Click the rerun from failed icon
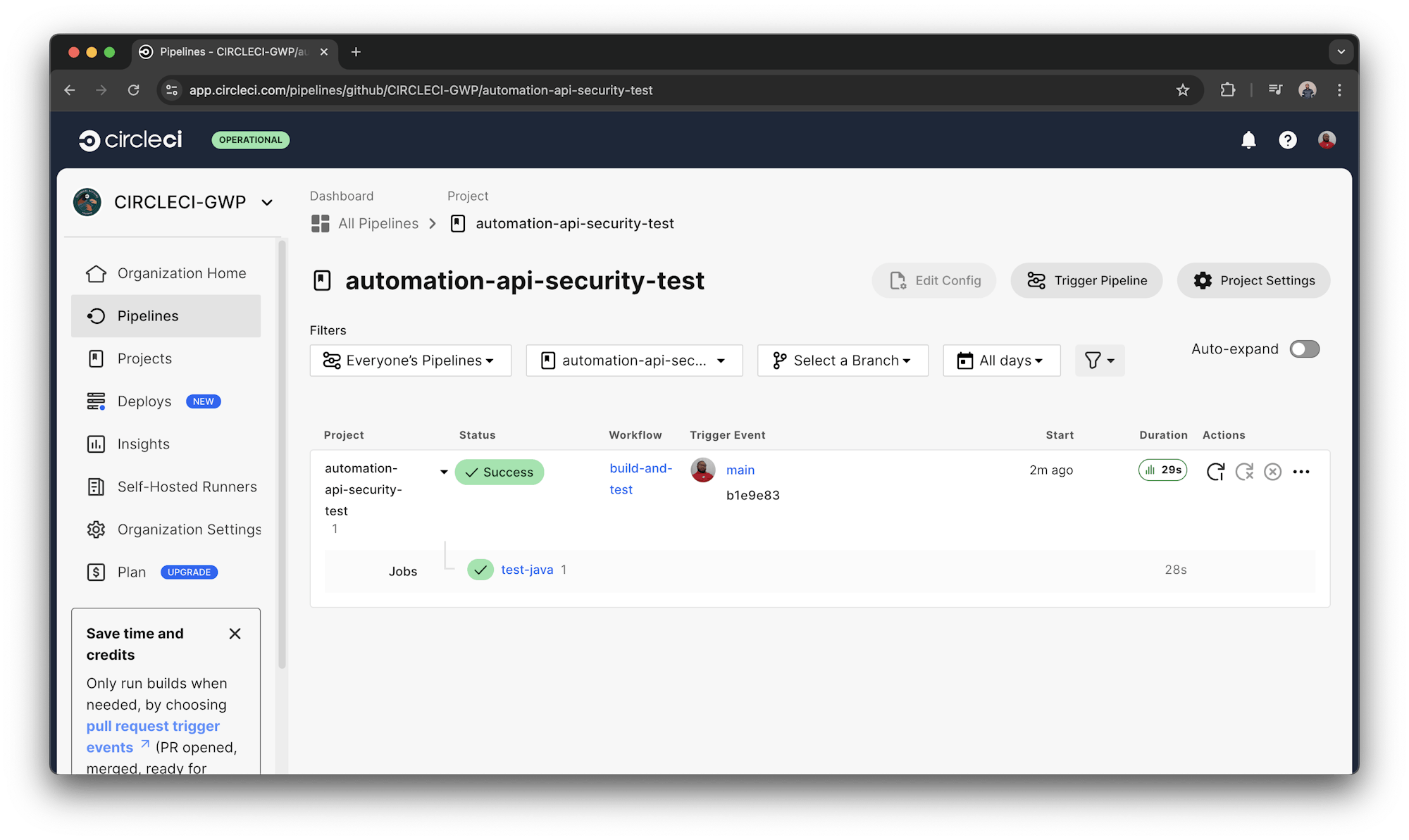Viewport: 1409px width, 840px height. click(1244, 472)
